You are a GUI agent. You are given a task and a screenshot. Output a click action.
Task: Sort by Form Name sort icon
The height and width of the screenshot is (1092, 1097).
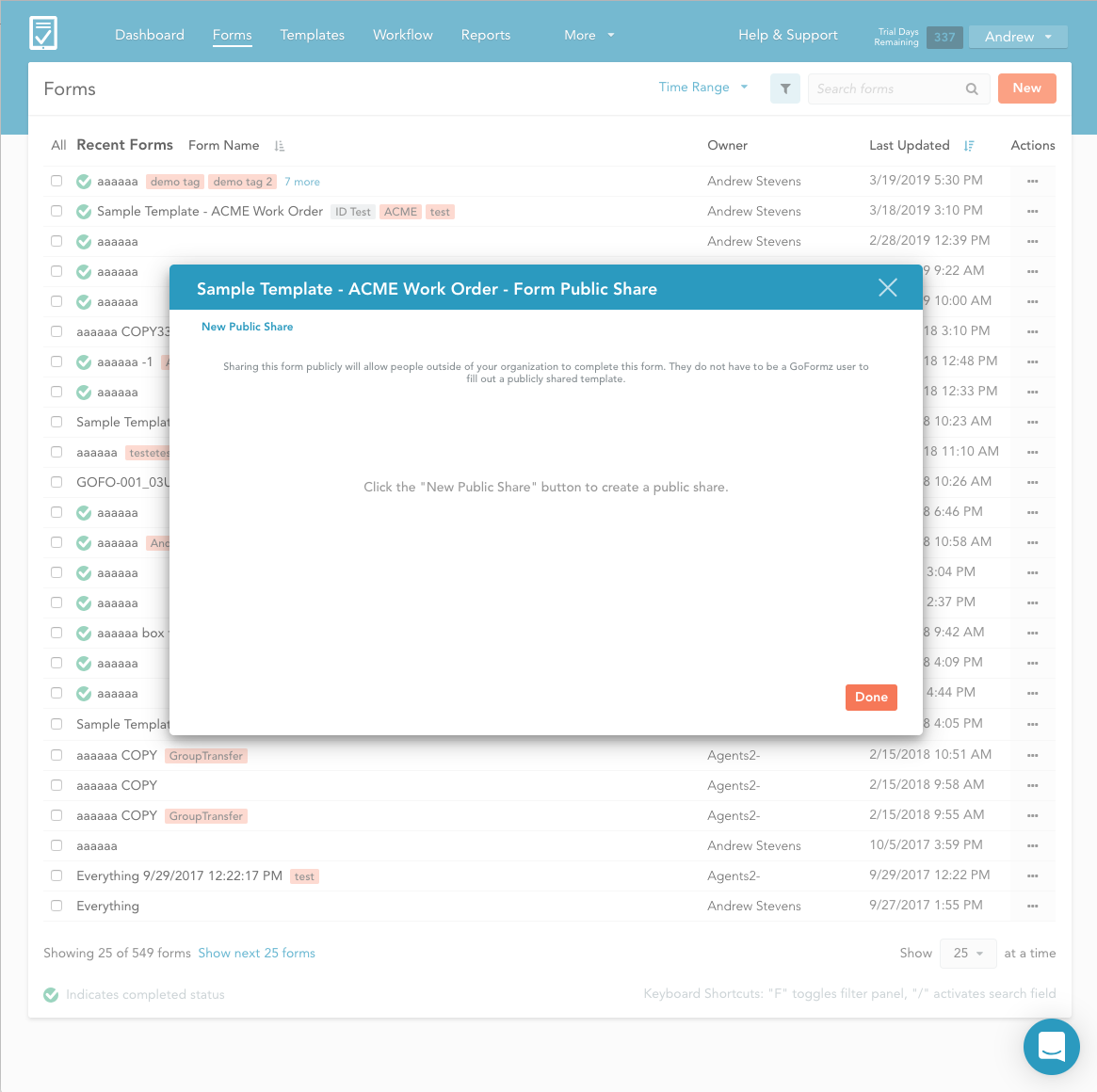point(280,146)
